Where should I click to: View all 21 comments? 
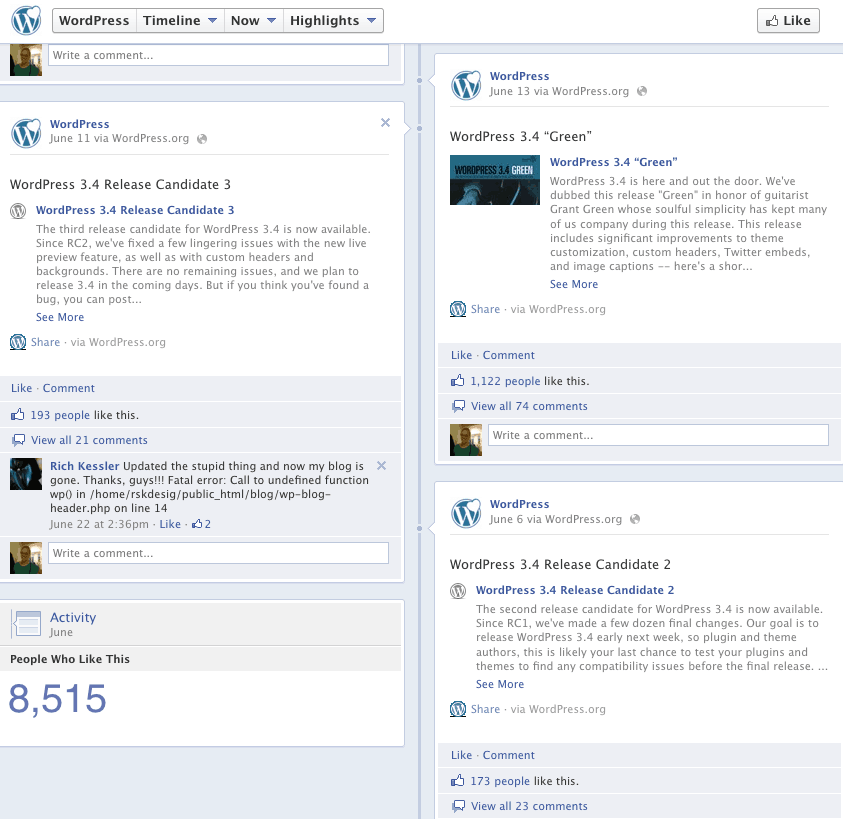pyautogui.click(x=89, y=440)
